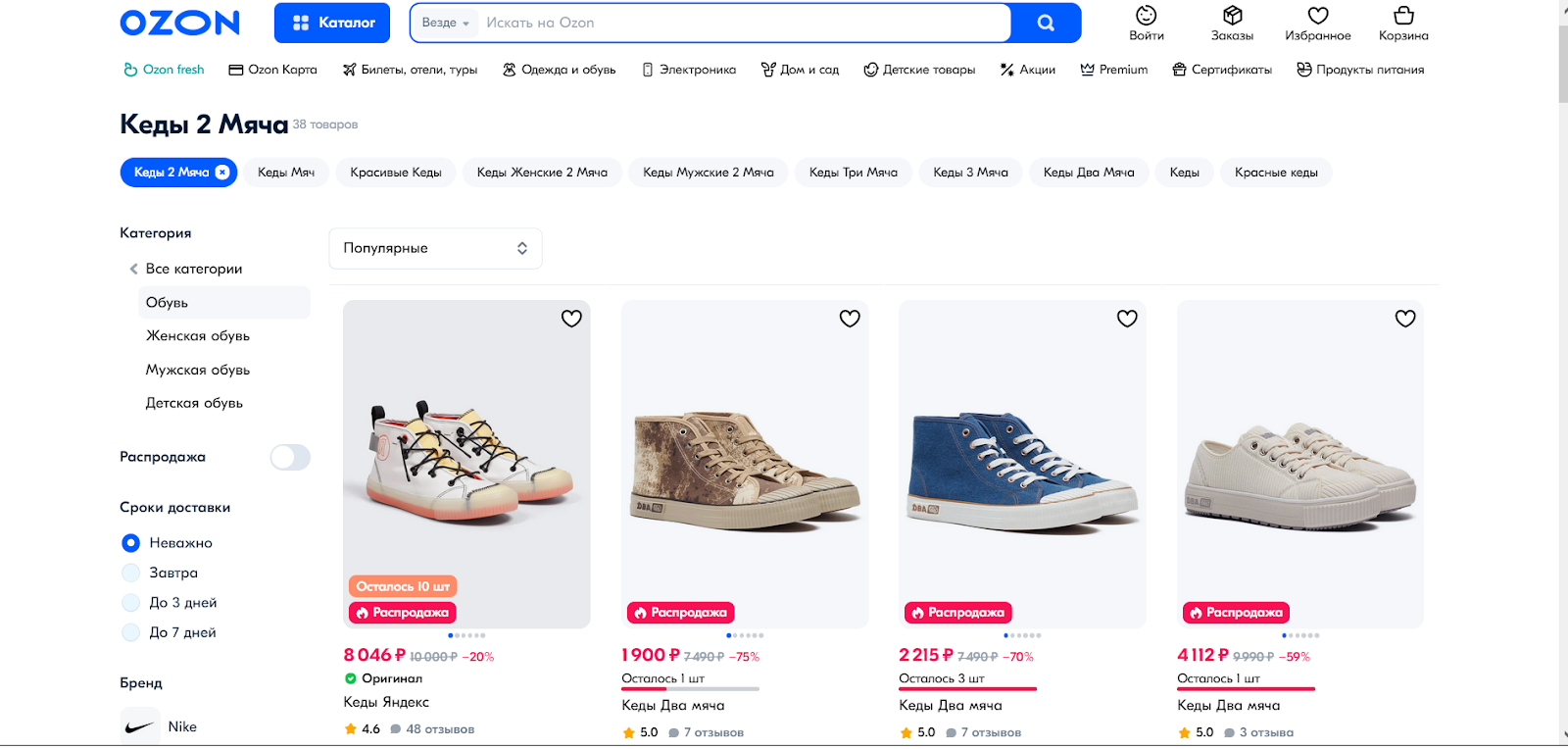Open Premium section
The width and height of the screenshot is (1568, 749).
click(1113, 70)
